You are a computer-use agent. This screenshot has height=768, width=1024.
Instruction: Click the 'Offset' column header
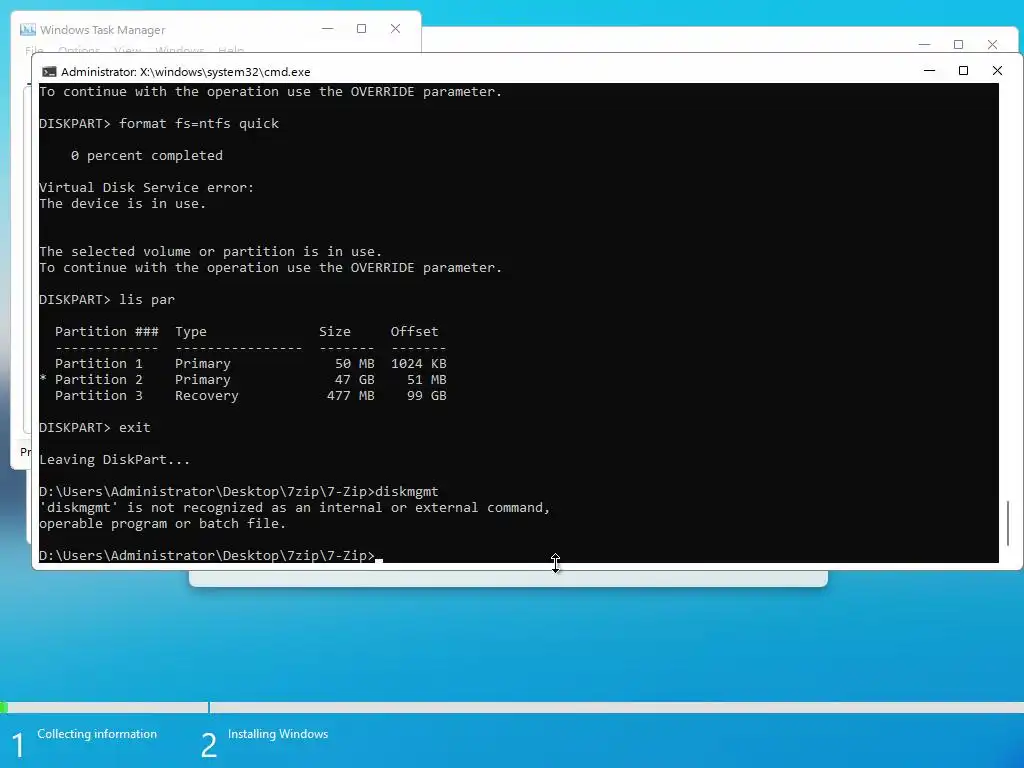(415, 332)
